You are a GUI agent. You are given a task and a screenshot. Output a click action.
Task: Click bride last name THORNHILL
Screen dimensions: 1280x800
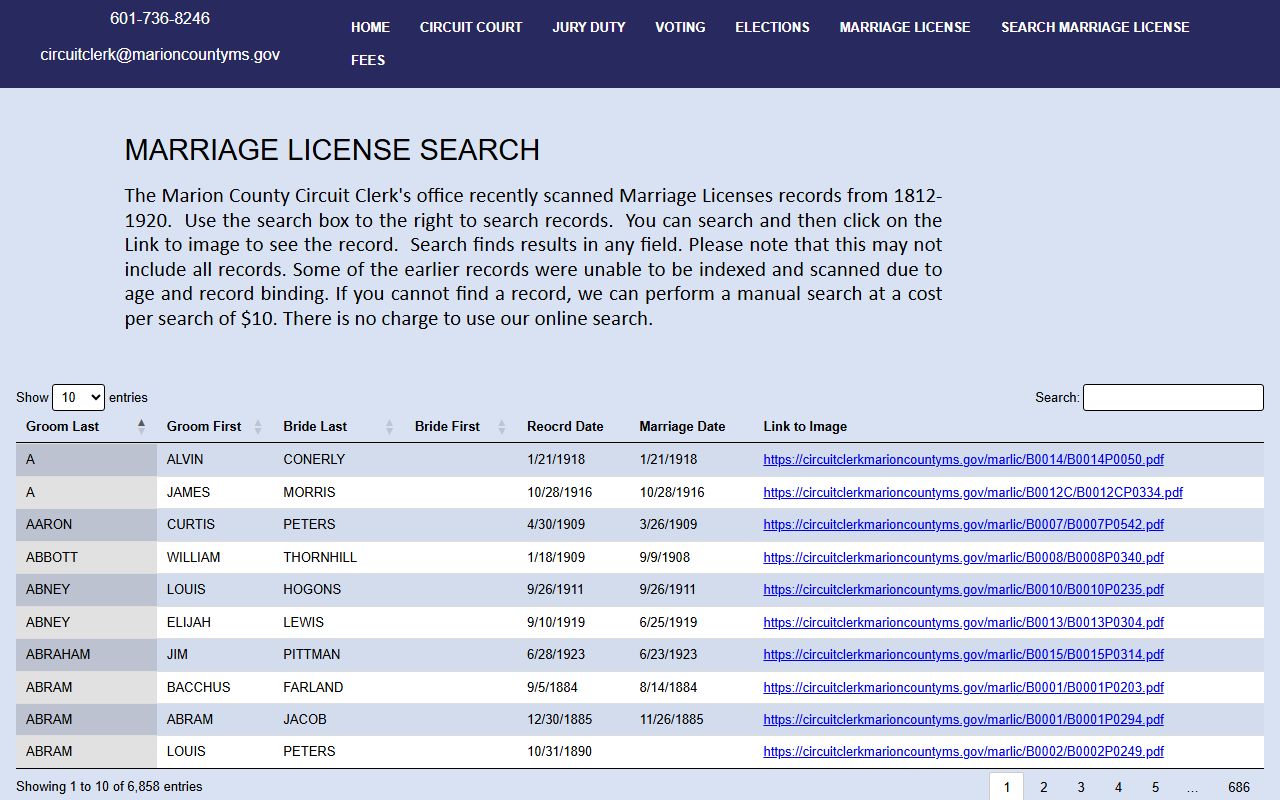click(320, 557)
